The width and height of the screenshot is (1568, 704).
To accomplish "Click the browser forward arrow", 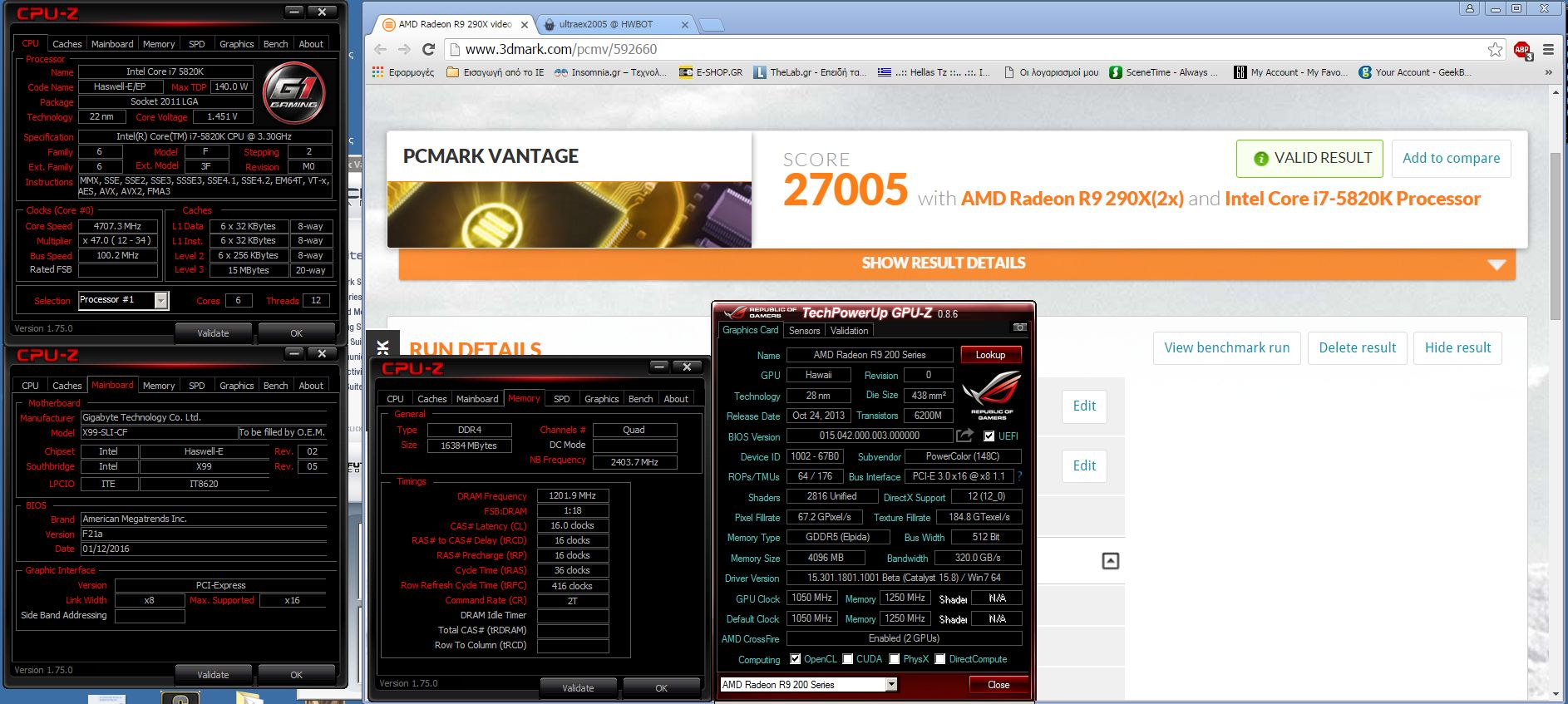I will pyautogui.click(x=404, y=49).
